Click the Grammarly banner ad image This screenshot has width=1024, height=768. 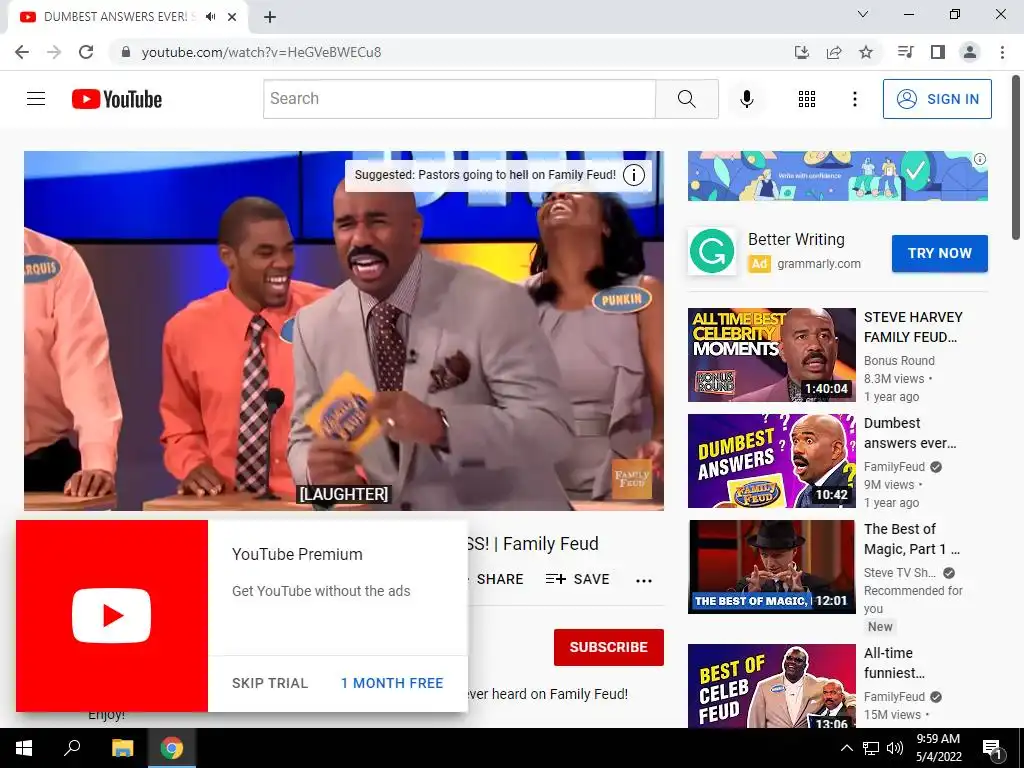pyautogui.click(x=837, y=176)
